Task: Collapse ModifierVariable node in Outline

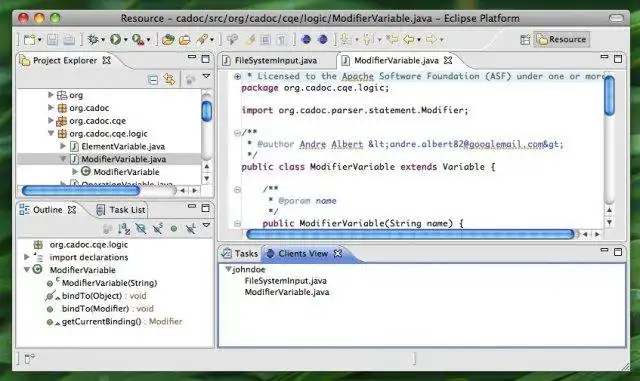Action: coord(27,270)
